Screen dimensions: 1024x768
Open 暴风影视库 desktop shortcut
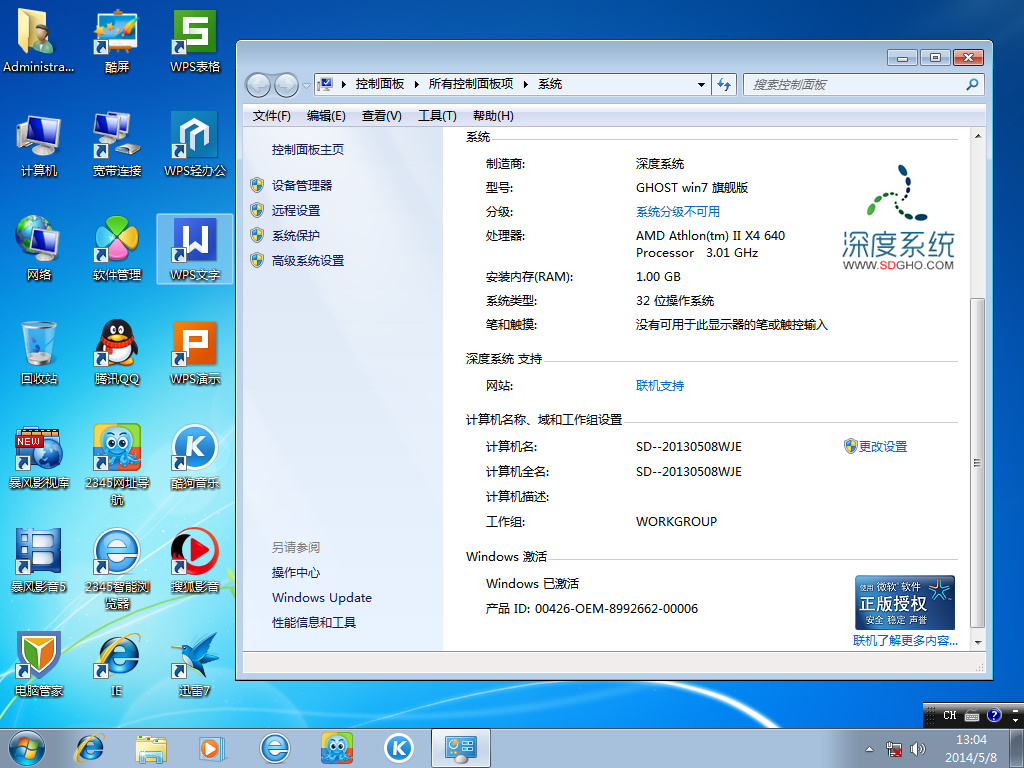pos(38,457)
